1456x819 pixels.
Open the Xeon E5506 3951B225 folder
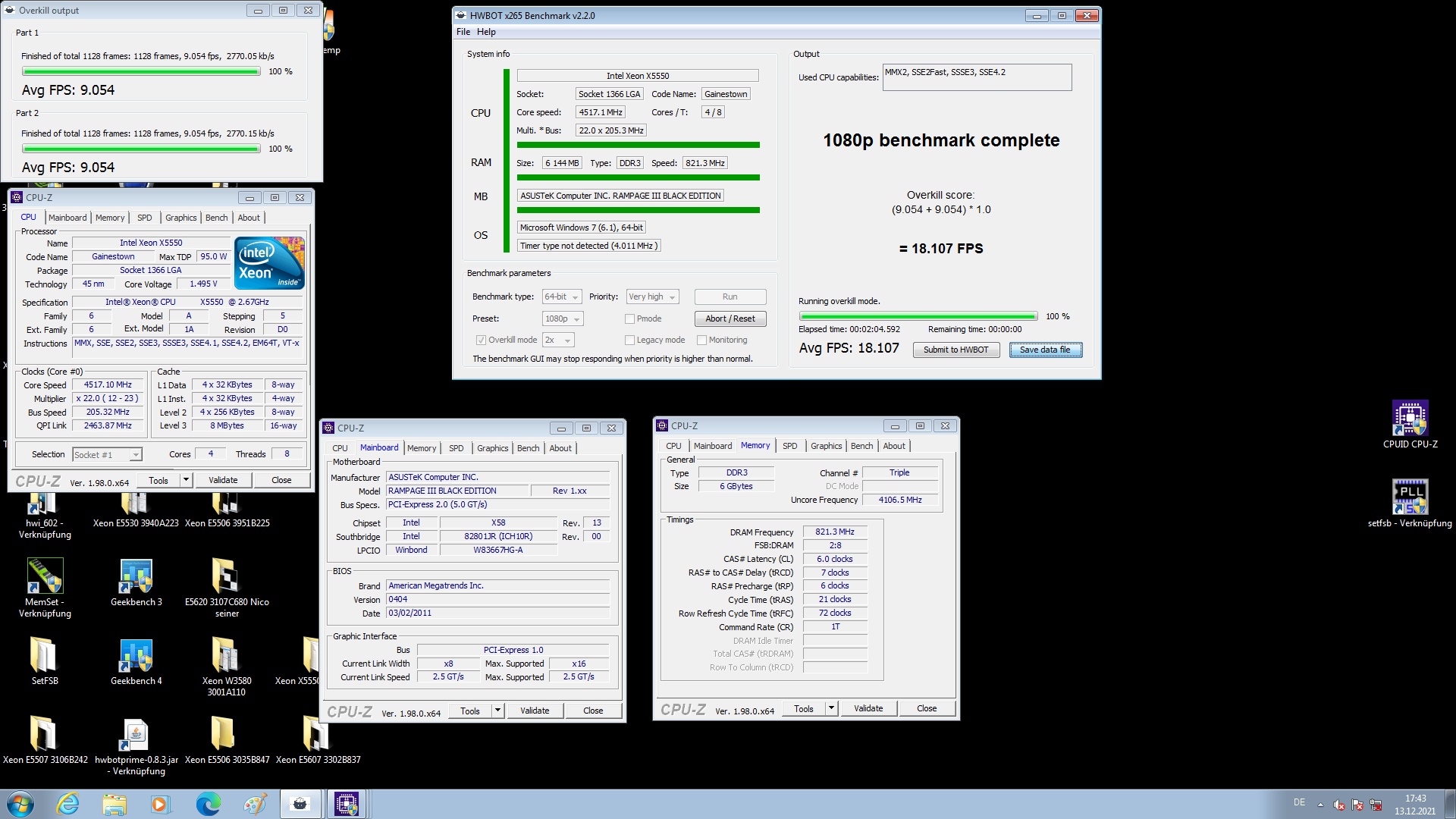point(227,511)
